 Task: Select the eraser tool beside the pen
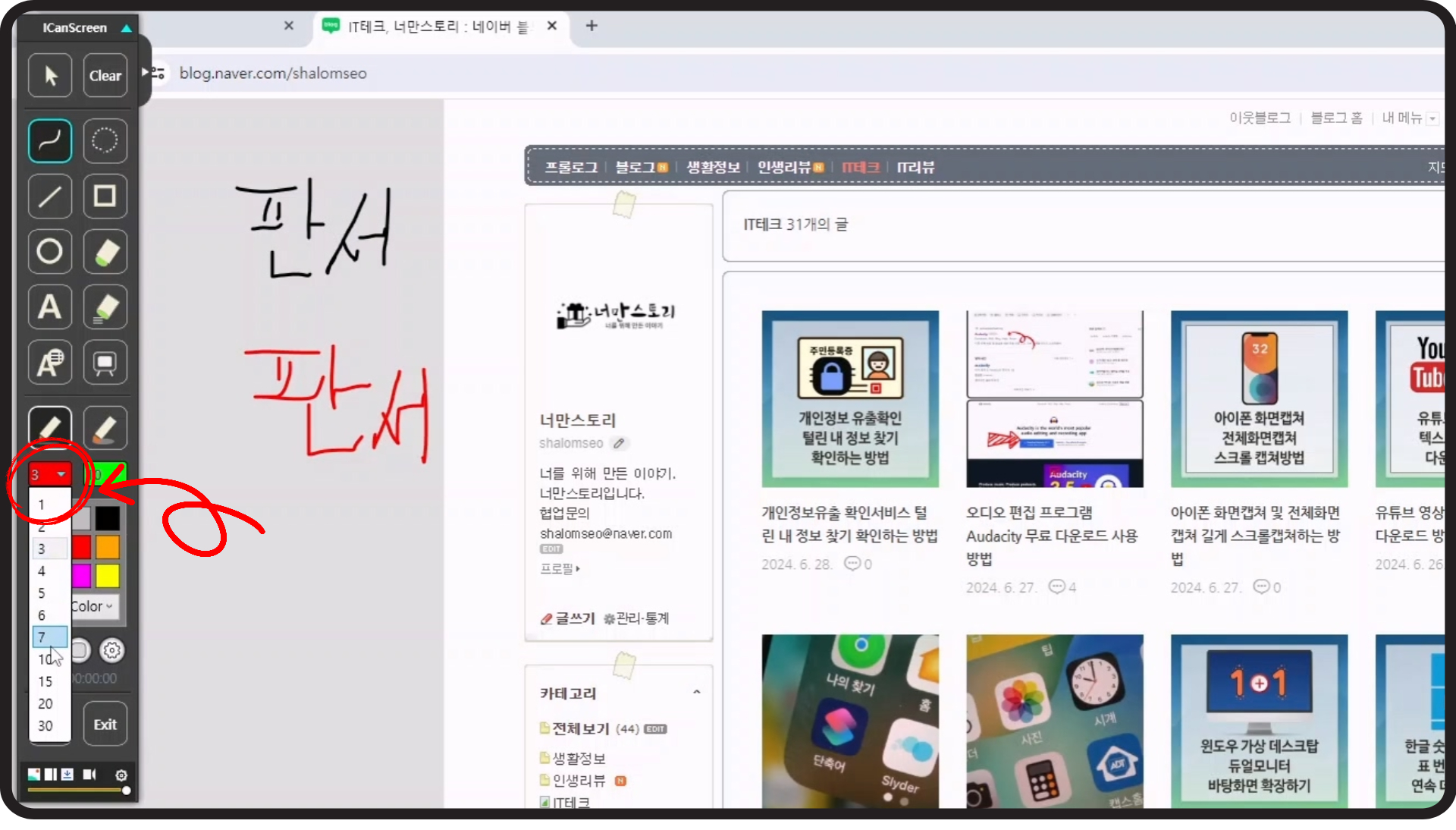pos(105,428)
